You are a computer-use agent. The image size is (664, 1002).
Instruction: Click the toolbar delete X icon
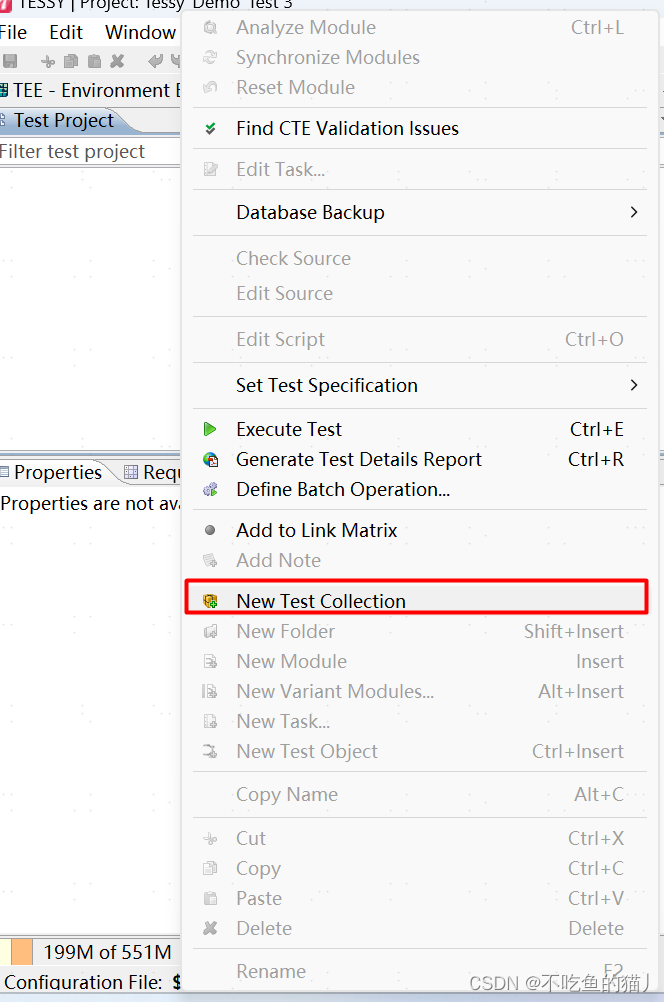click(117, 61)
